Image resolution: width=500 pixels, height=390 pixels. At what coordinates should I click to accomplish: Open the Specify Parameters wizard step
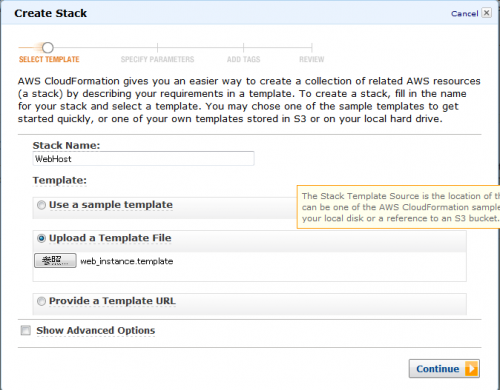click(157, 59)
